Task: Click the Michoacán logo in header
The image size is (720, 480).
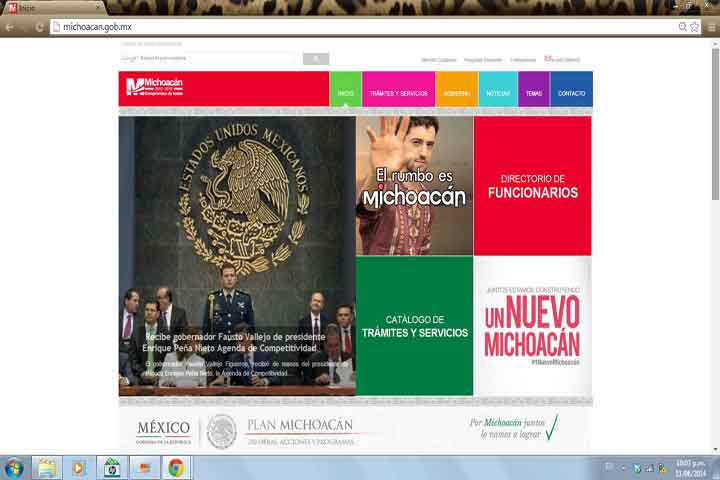Action: coord(154,88)
